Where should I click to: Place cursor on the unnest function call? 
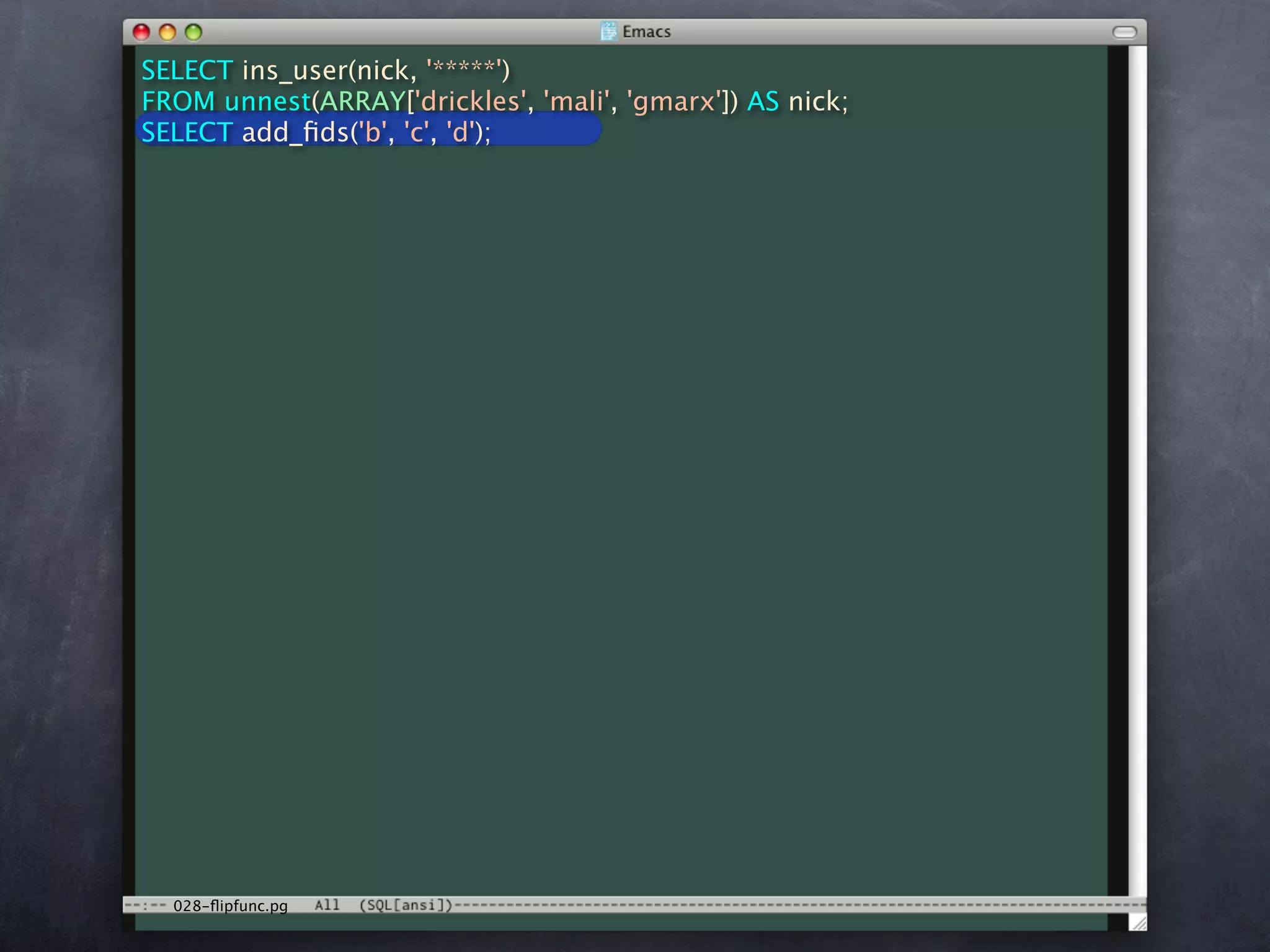(x=267, y=102)
